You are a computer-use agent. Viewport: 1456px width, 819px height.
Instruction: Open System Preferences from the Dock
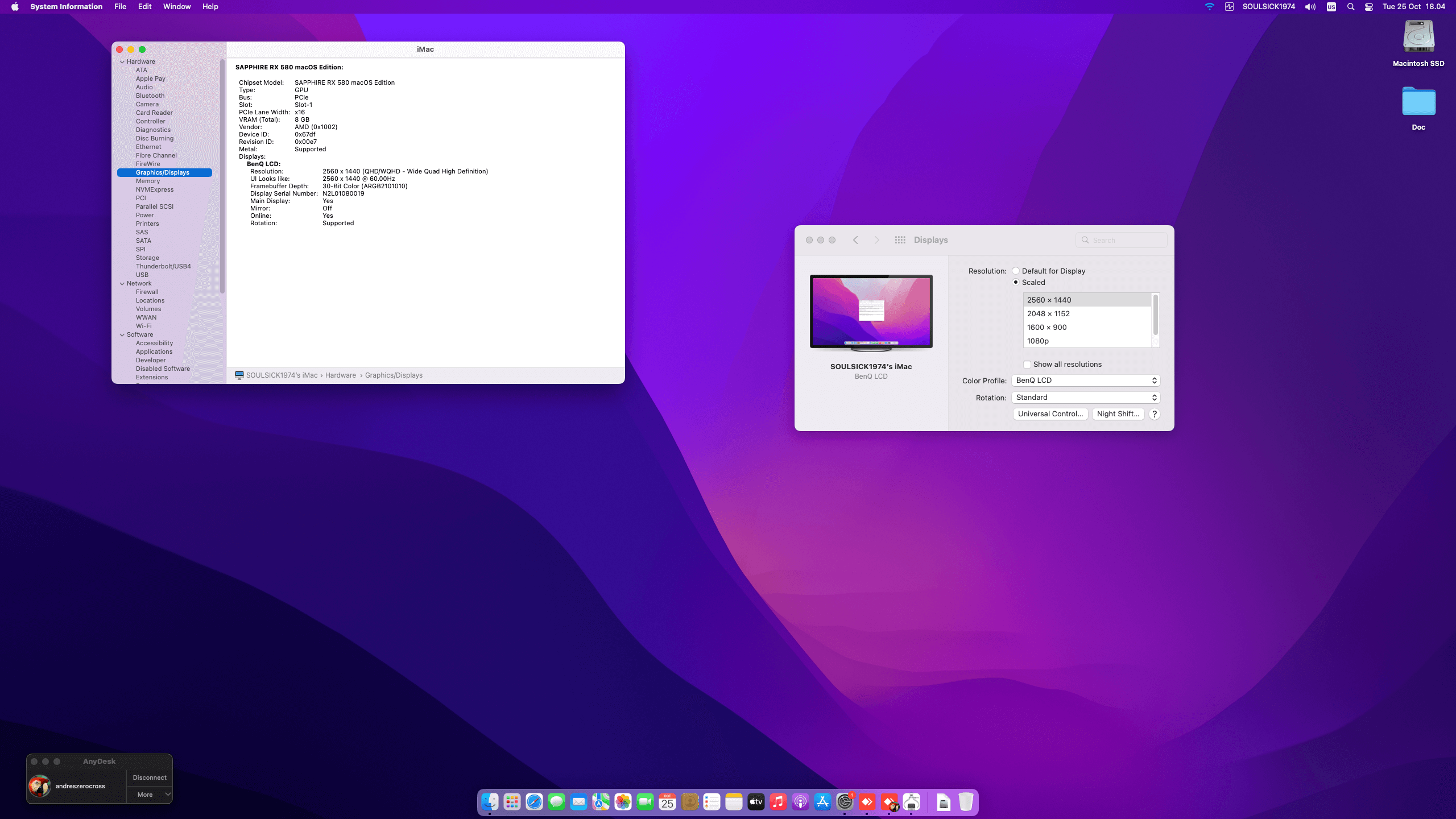click(845, 802)
